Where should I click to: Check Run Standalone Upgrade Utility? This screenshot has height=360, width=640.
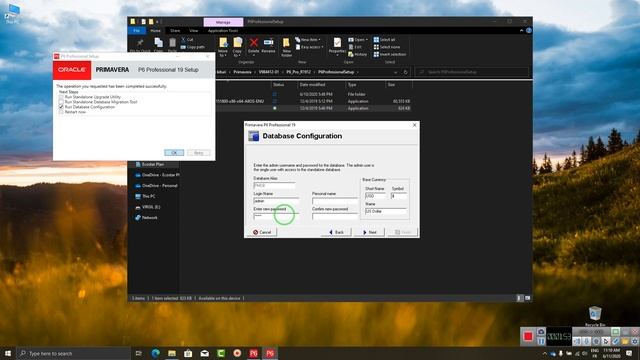pyautogui.click(x=61, y=97)
